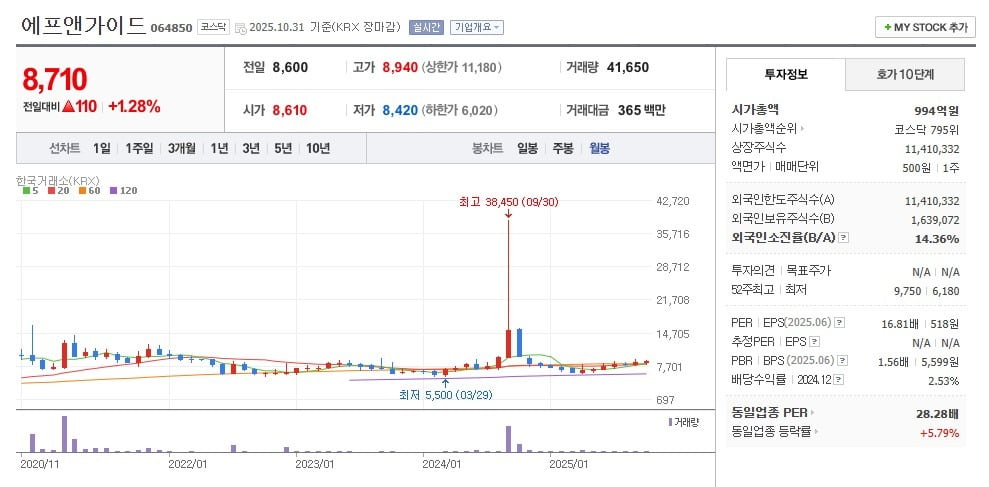Add this stock via MY STOCK 추가
Viewport: 989px width, 487px height.
tap(925, 27)
